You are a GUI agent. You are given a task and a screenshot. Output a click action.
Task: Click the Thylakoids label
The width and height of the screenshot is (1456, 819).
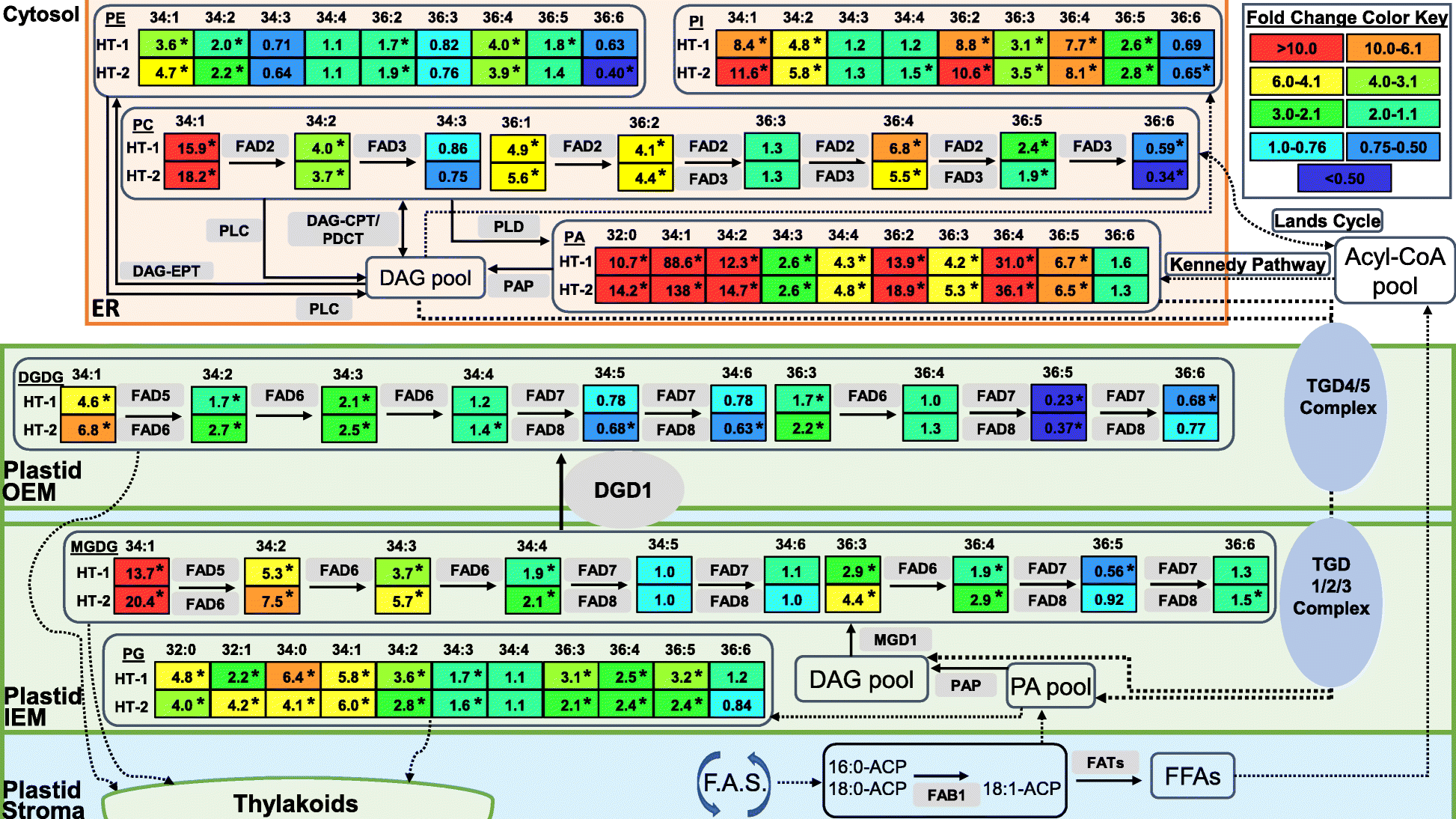tap(296, 803)
